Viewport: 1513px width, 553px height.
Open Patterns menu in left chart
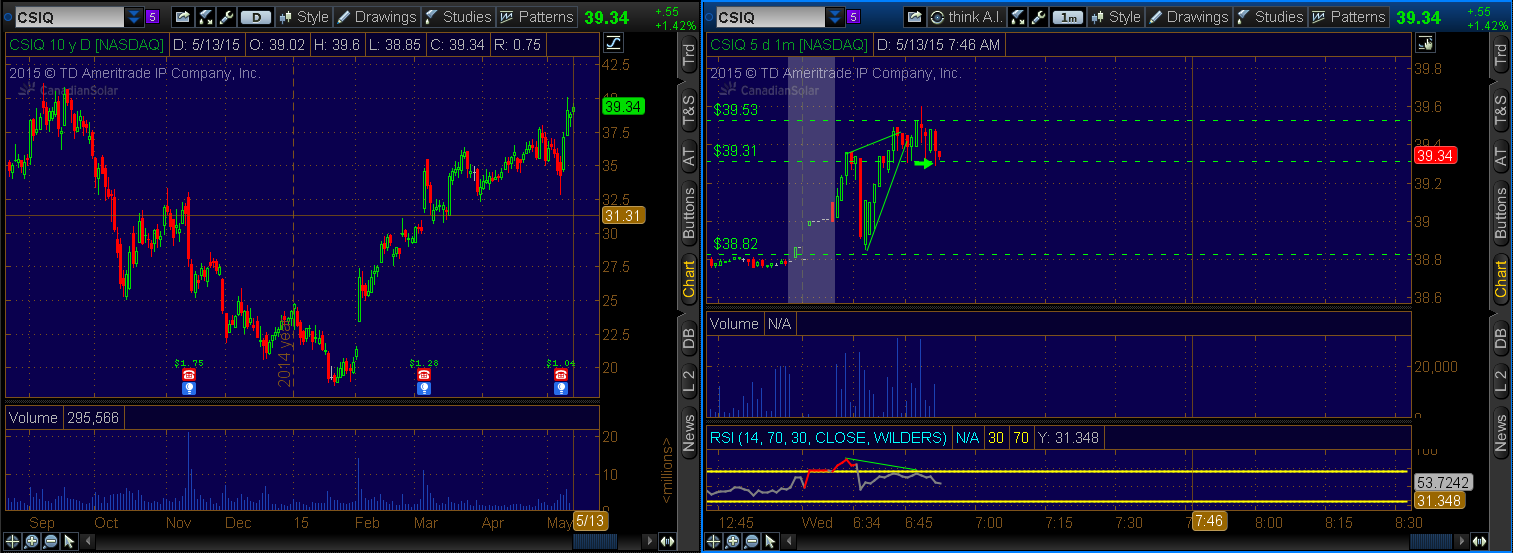(x=537, y=17)
